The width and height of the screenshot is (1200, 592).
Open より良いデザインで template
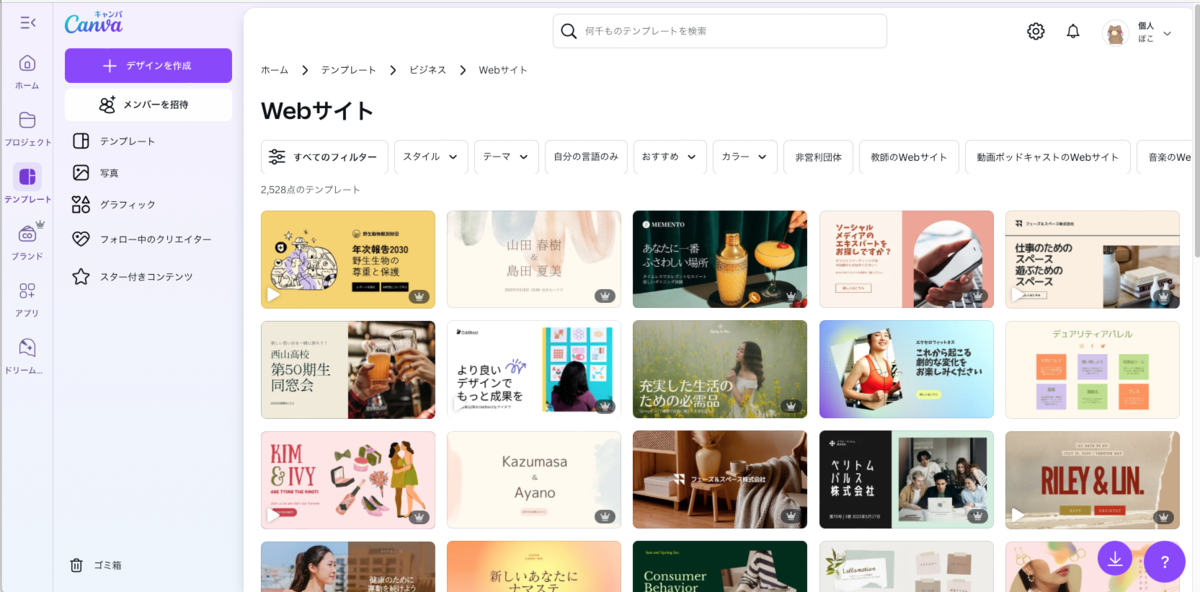(534, 369)
